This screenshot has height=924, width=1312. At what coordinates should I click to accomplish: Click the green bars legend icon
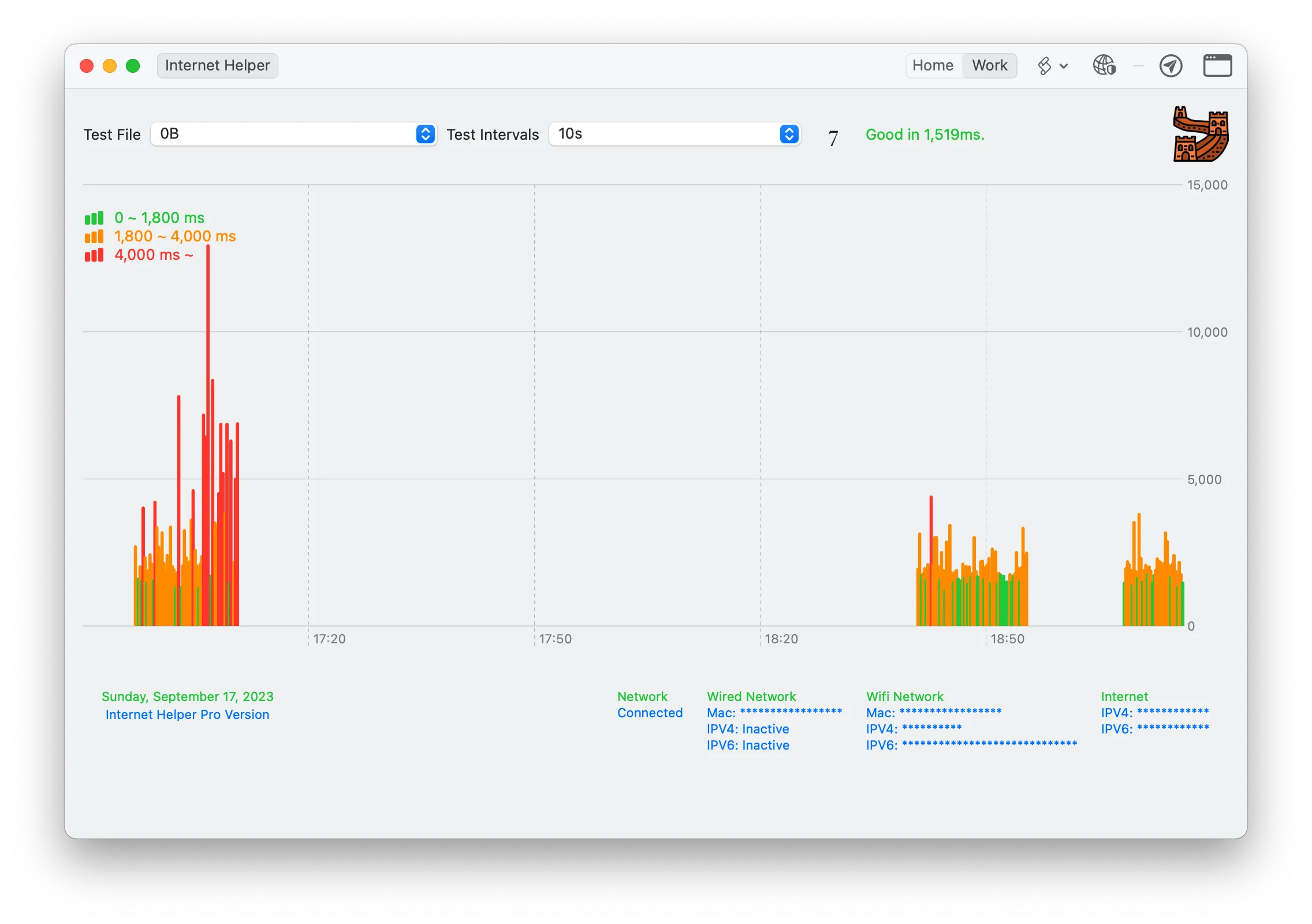(94, 218)
